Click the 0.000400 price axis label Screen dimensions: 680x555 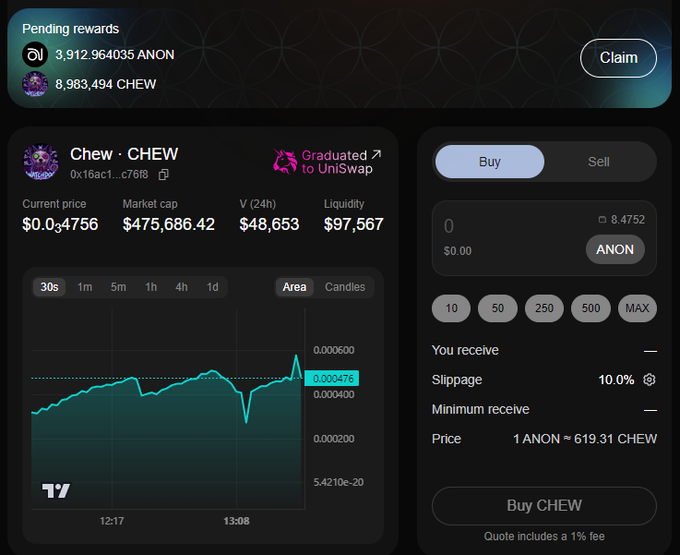point(334,395)
